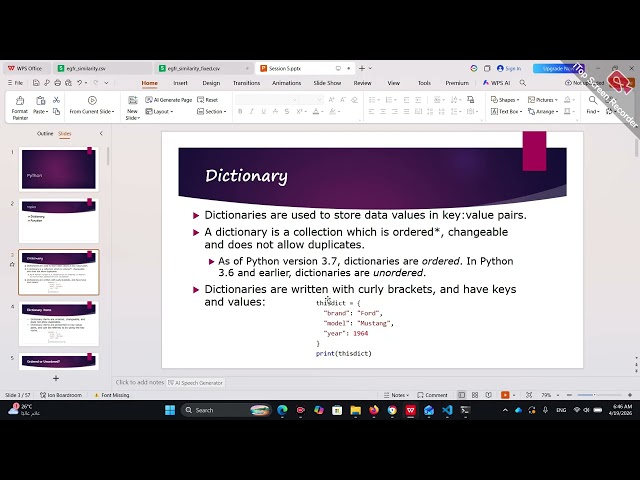This screenshot has width=640, height=480.
Task: Open the Animations ribbon tab
Action: tap(287, 83)
